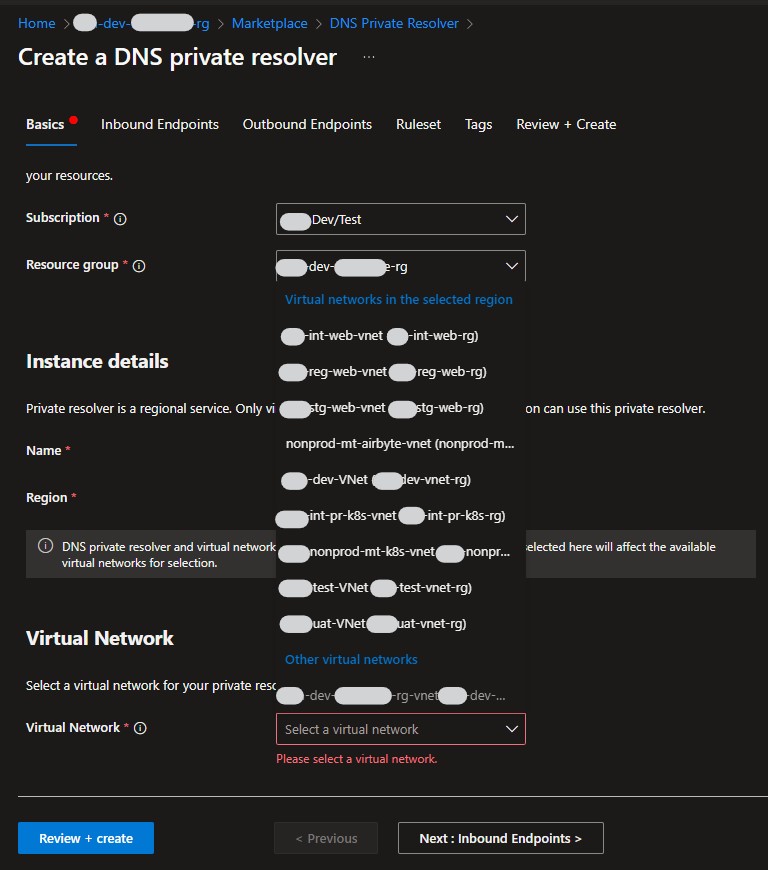The width and height of the screenshot is (768, 870).
Task: Switch to the Review + Create tab
Action: click(x=566, y=124)
